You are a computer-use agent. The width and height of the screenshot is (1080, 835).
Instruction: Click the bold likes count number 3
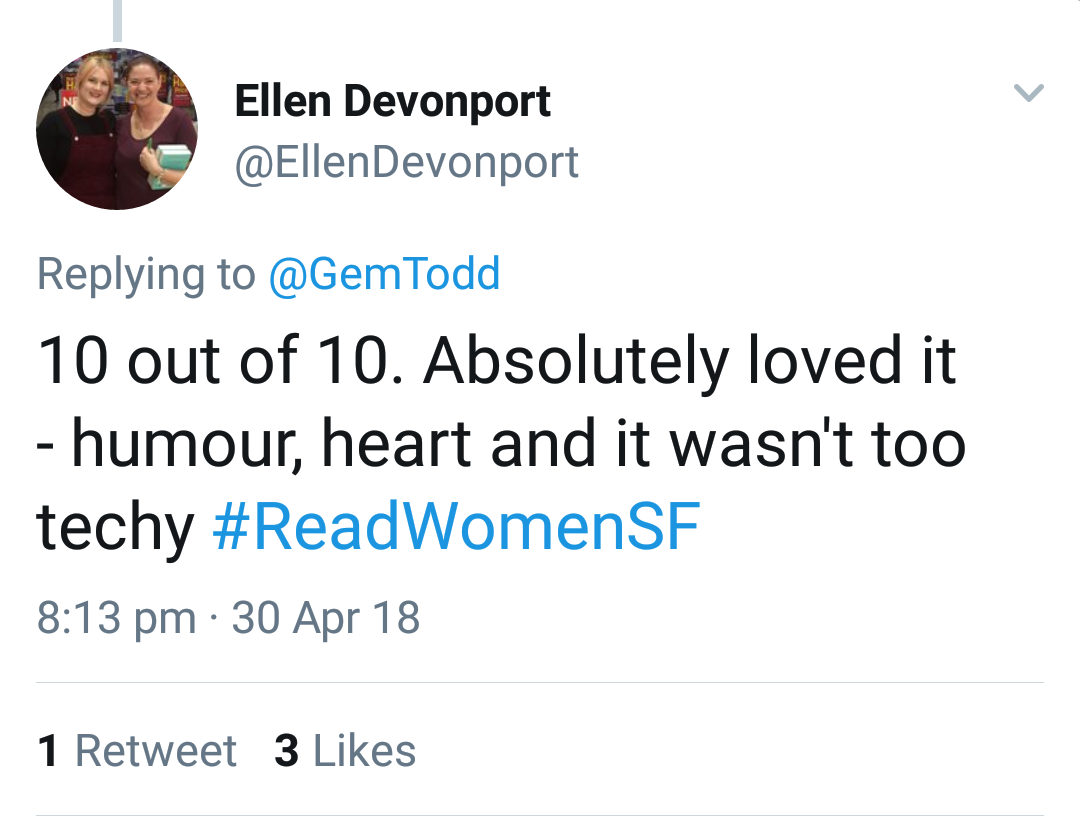tap(286, 751)
